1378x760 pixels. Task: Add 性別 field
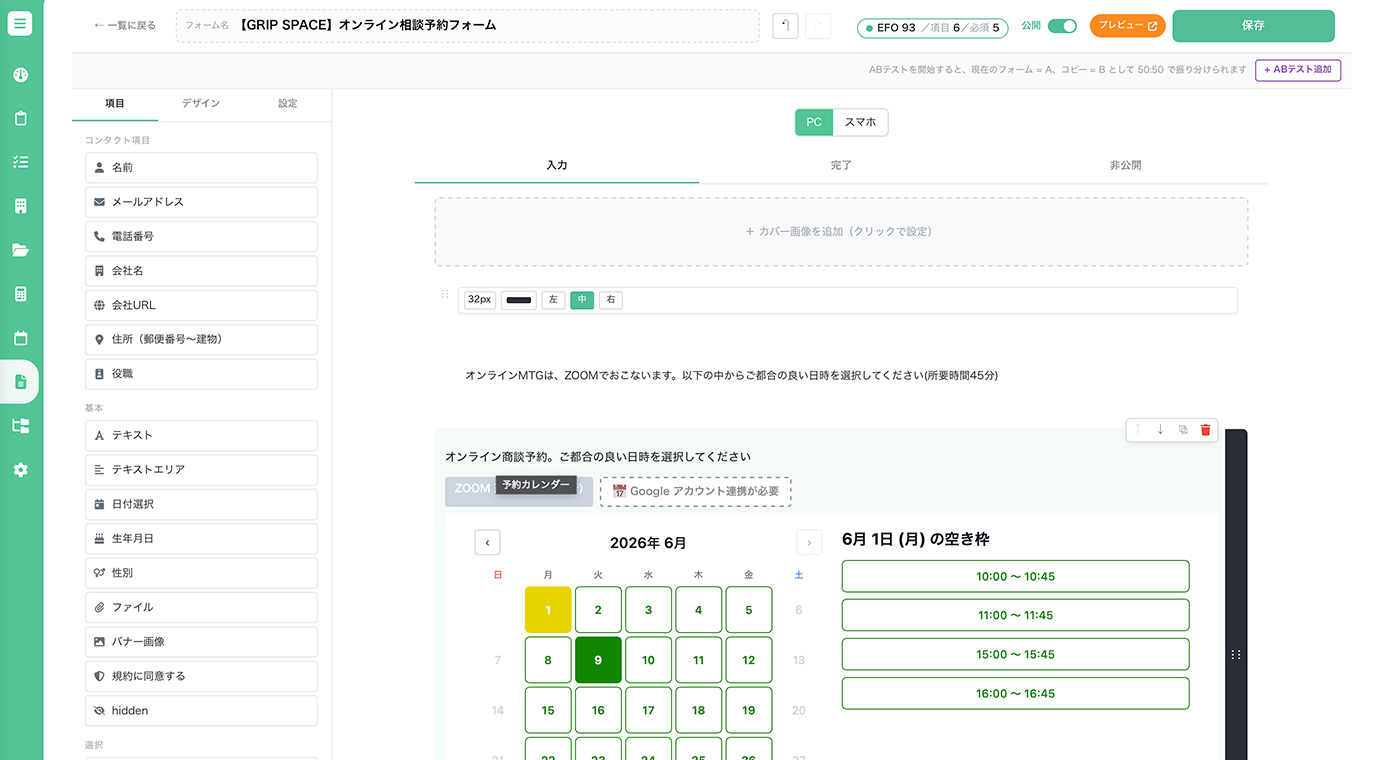point(201,573)
